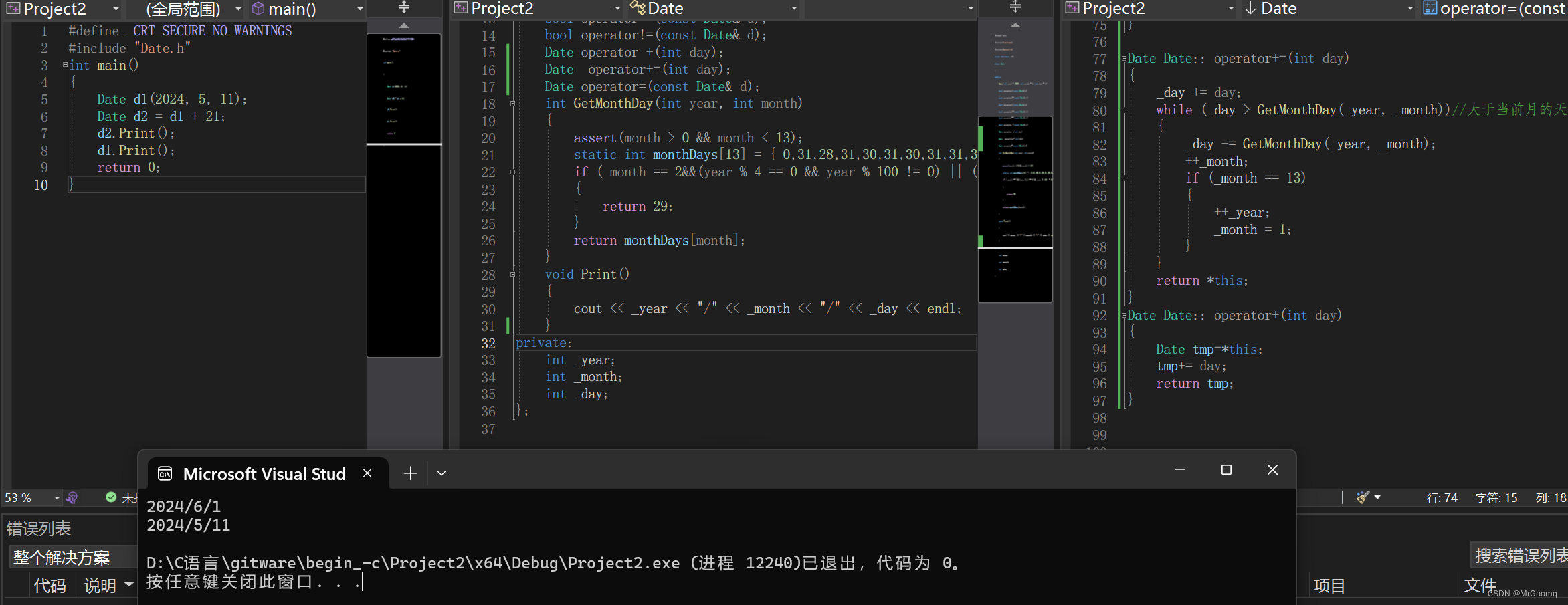Click the d2.Print(); statement on line 7

pyautogui.click(x=136, y=133)
